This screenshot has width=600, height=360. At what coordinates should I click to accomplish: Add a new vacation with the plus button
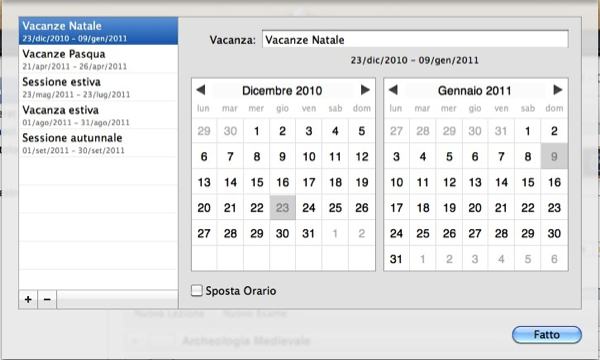click(28, 299)
